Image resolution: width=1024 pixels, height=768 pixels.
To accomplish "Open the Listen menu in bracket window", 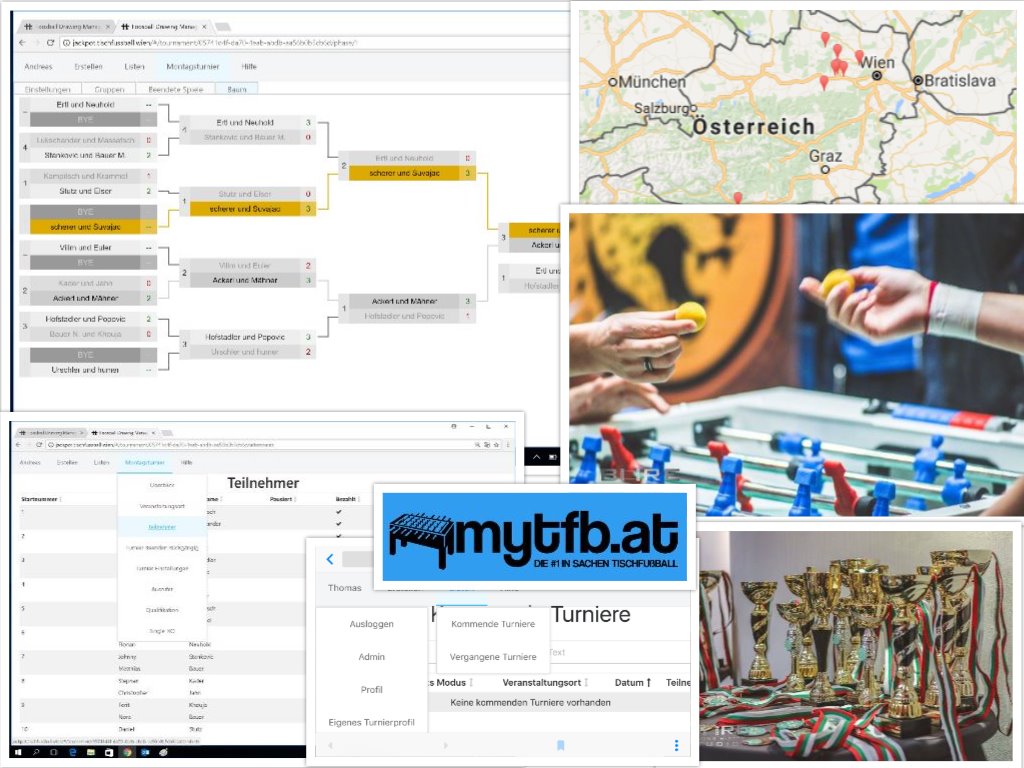I will 135,67.
